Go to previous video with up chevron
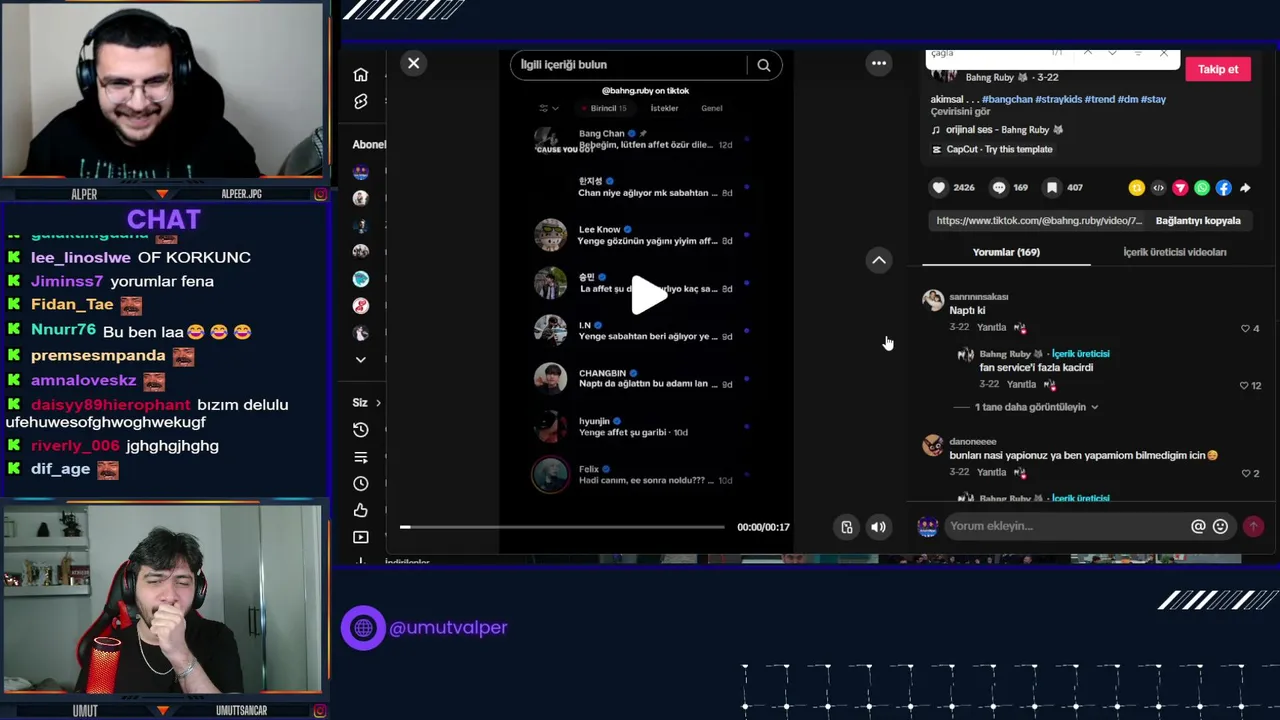1280x720 pixels. 879,260
